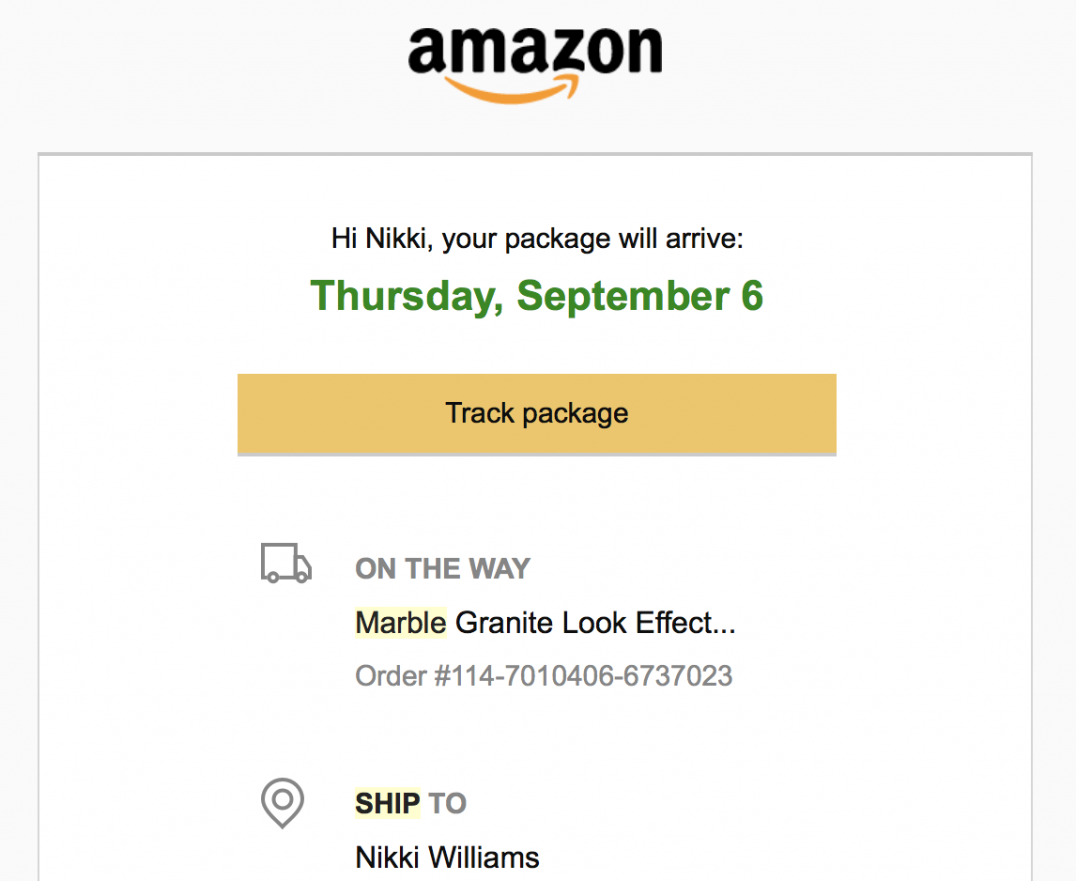Screen dimensions: 1076x881
Task: Click the word Granite in product title
Action: 505,623
